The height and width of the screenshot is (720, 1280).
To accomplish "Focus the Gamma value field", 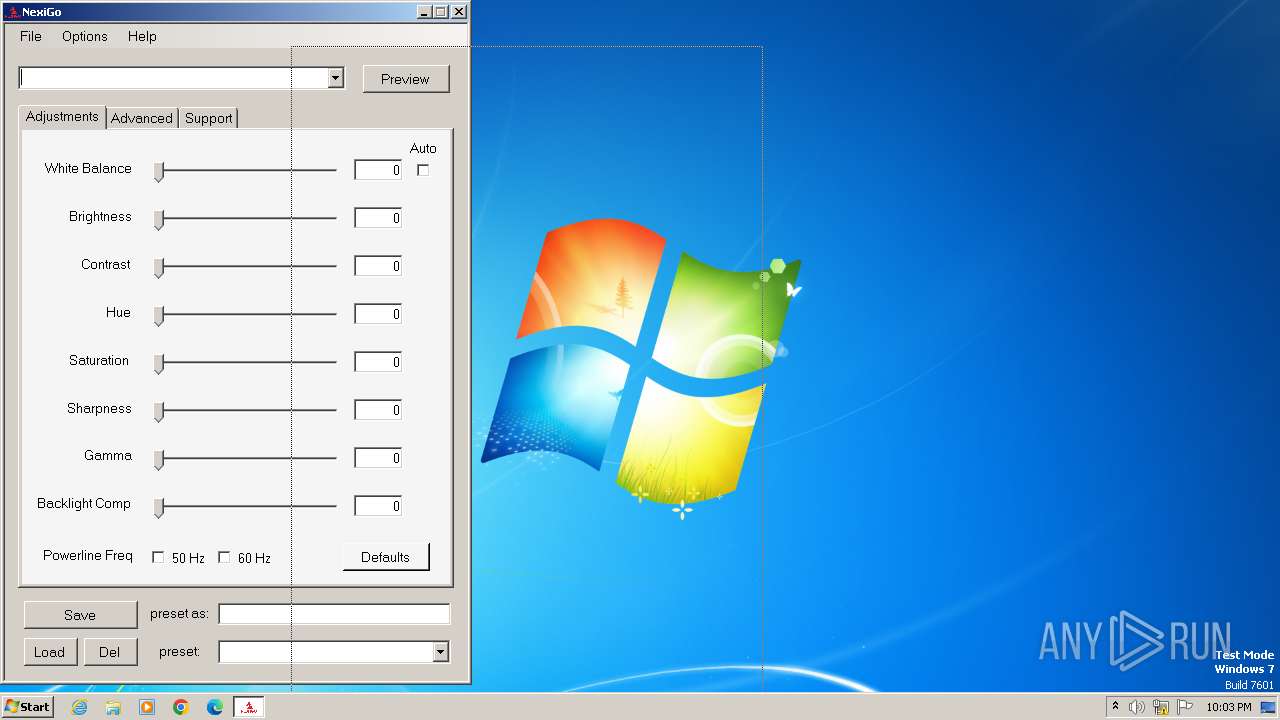I will click(x=378, y=458).
